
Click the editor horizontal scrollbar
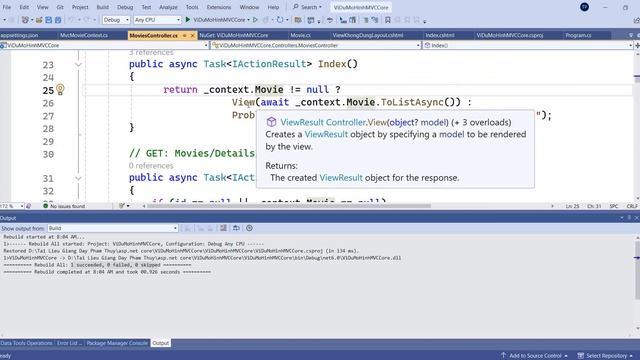coord(289,206)
